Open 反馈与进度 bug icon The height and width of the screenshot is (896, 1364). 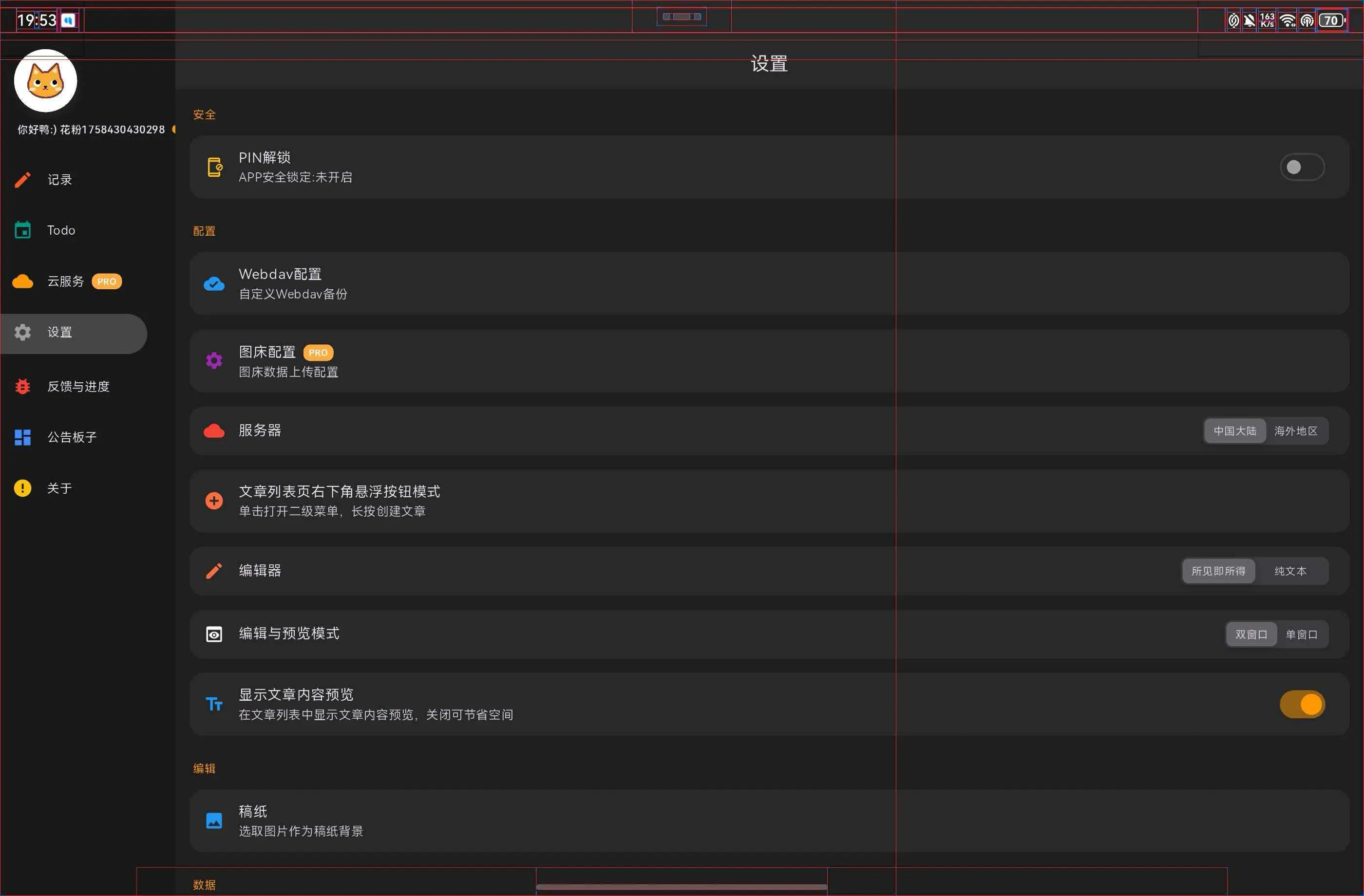tap(22, 387)
